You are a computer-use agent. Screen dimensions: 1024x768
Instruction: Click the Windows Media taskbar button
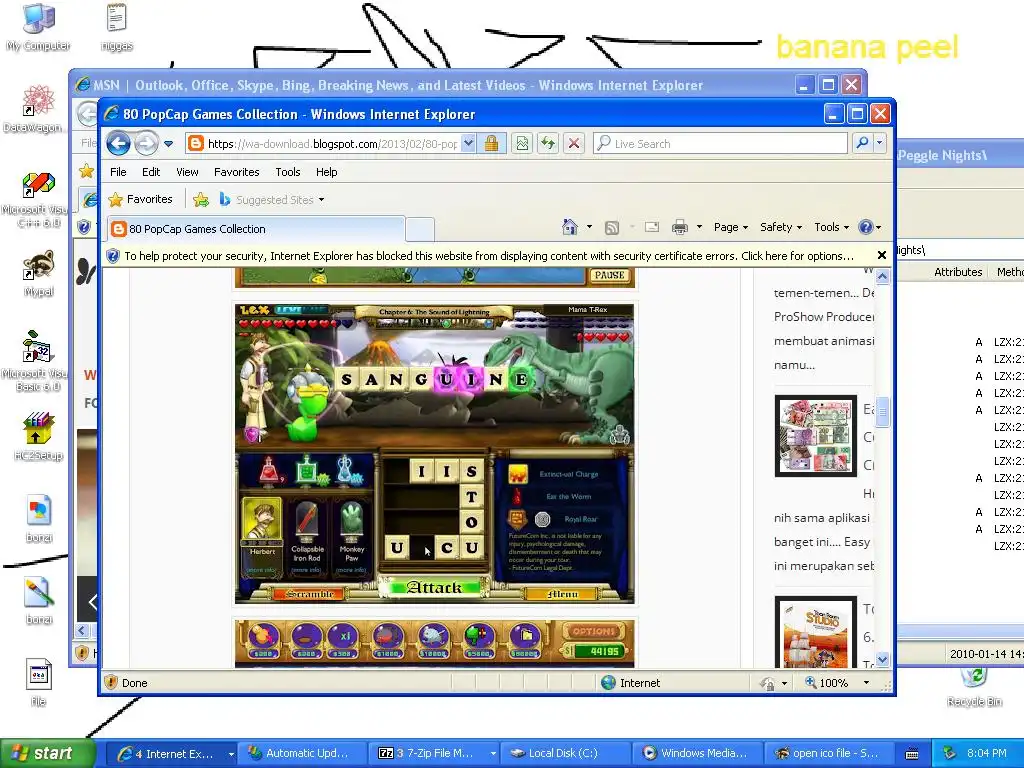coord(697,754)
